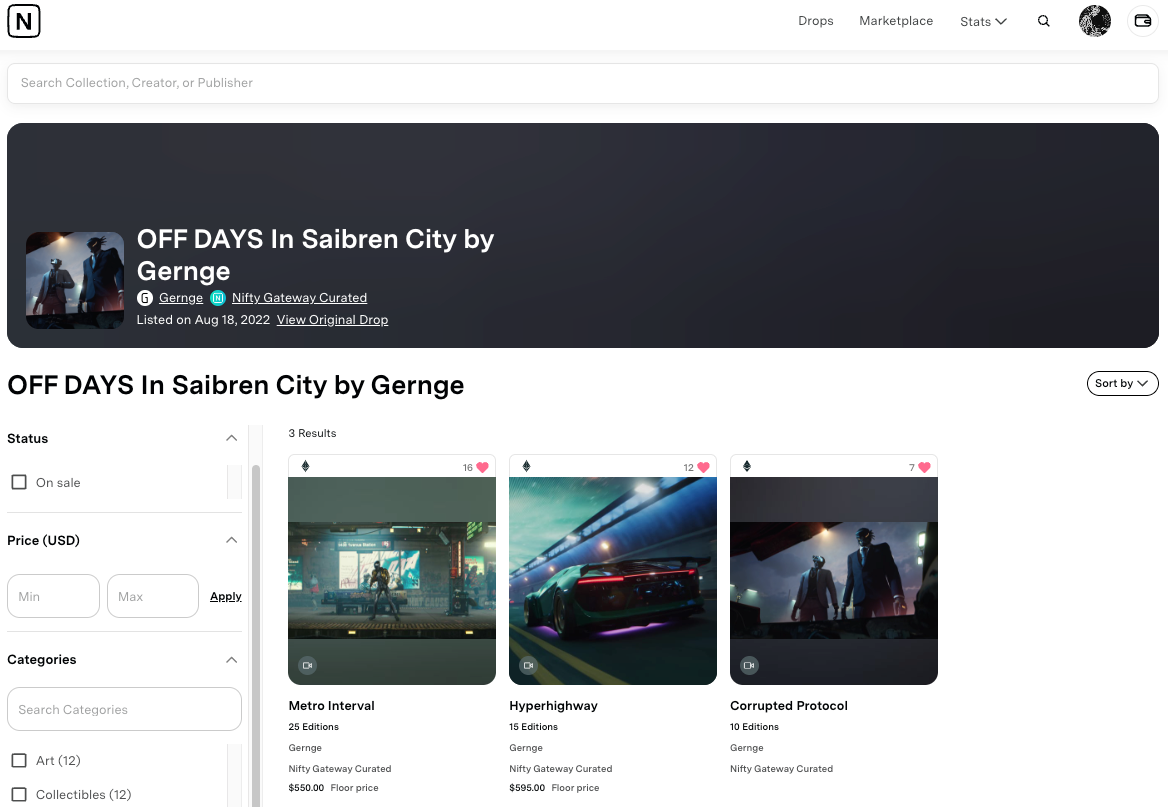The width and height of the screenshot is (1168, 807).
Task: Open Corrupted Protocol artwork thumbnail
Action: point(834,580)
